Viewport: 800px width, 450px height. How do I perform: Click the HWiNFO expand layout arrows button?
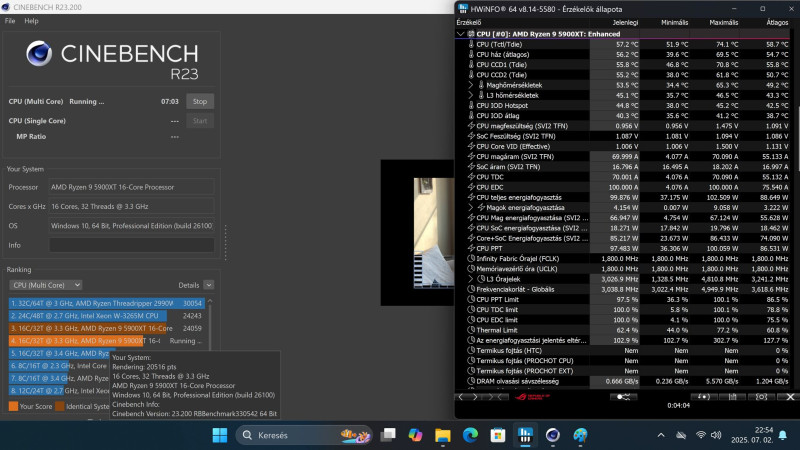[x=468, y=397]
